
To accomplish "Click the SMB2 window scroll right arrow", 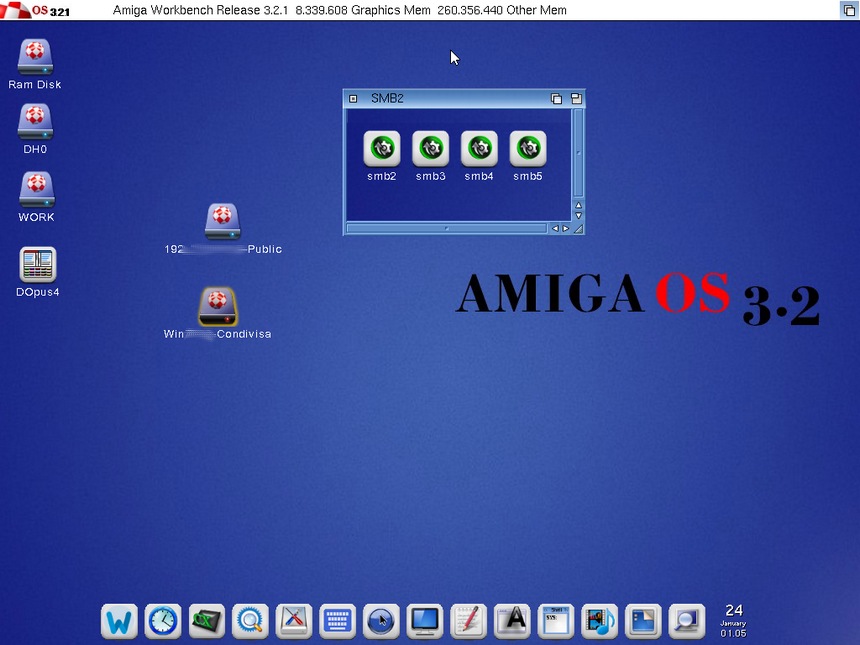I will pyautogui.click(x=566, y=228).
